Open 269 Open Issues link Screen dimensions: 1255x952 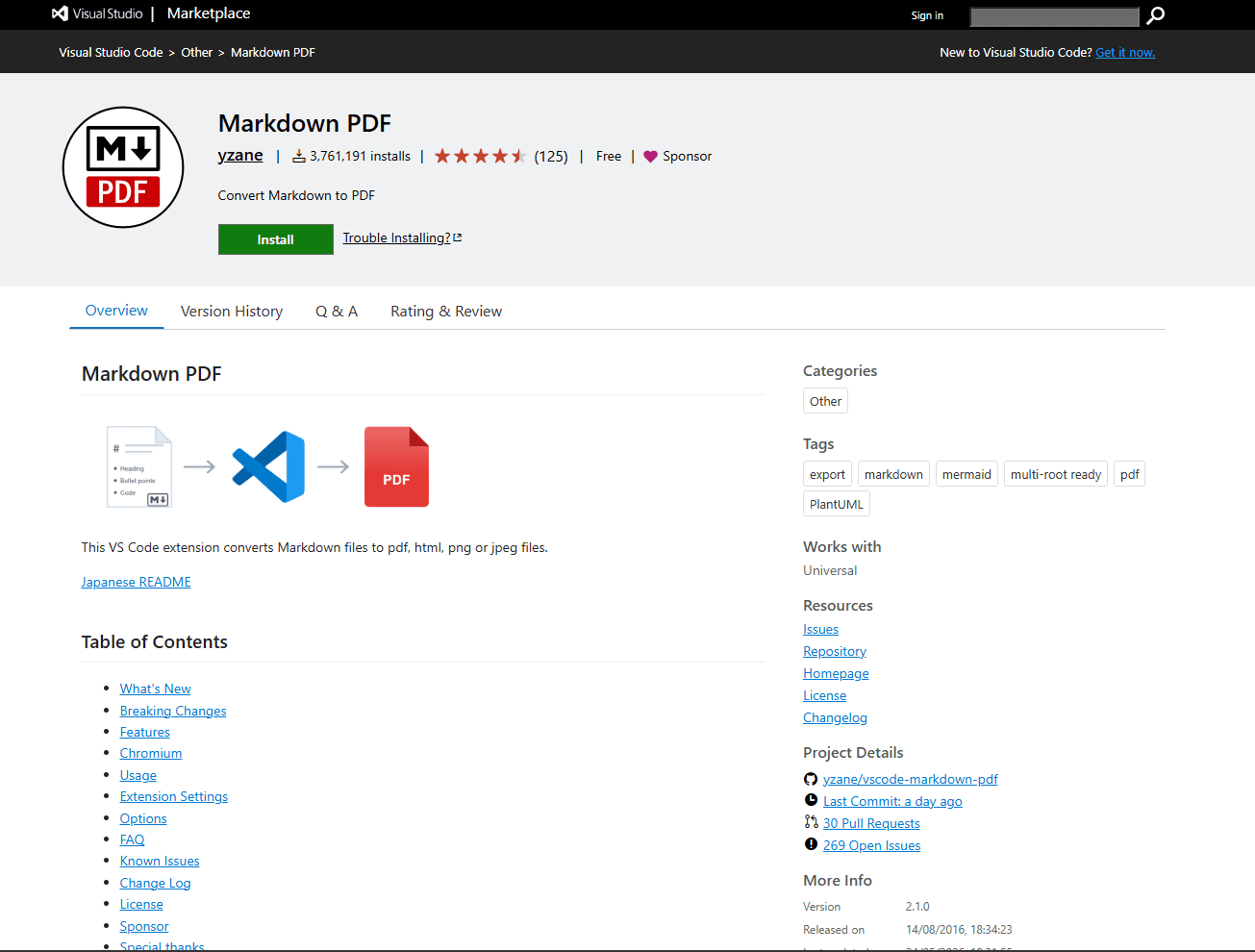(871, 845)
